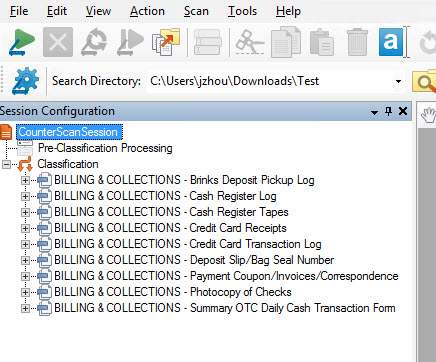Open the Tools menu
This screenshot has height=362, width=436.
242,11
